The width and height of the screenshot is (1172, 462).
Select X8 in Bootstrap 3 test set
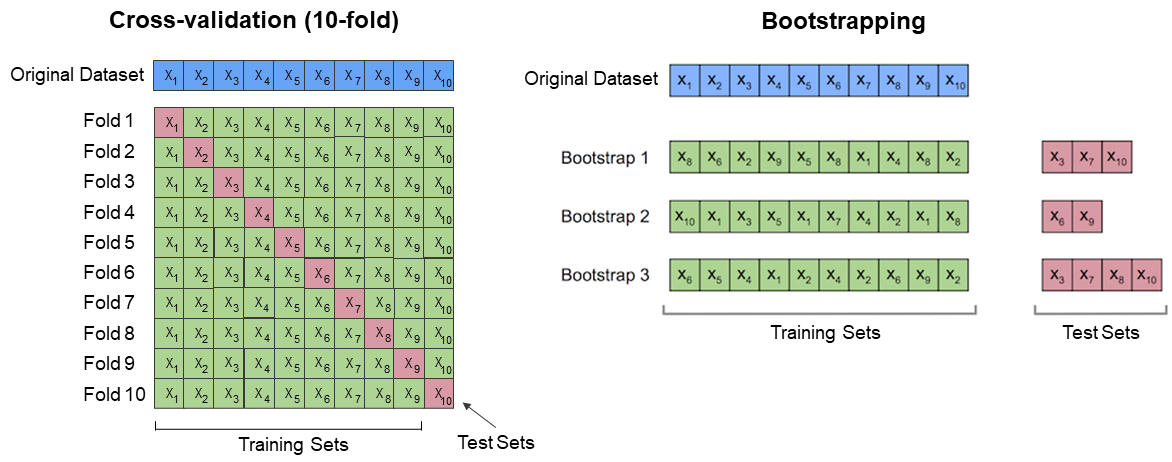1117,274
